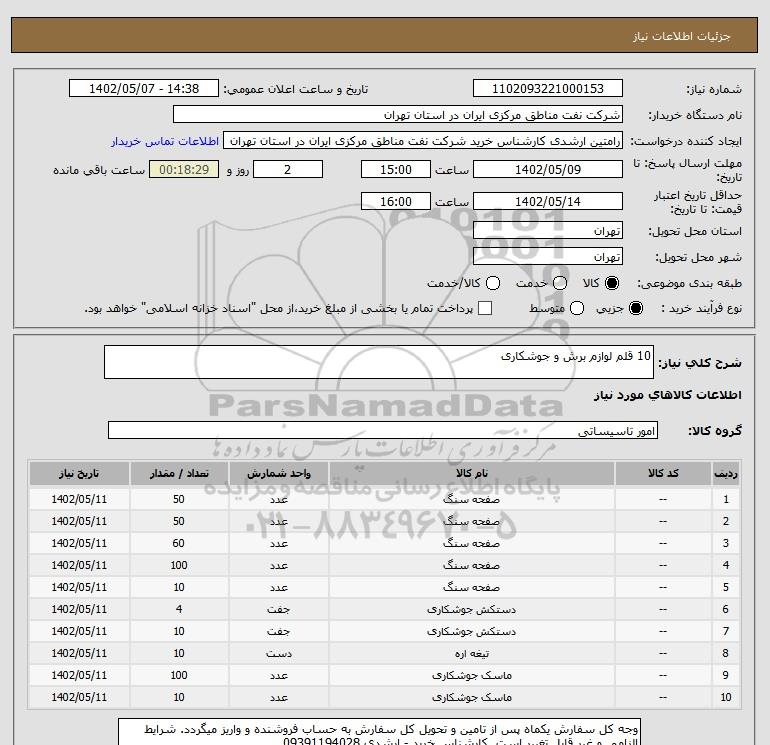Viewport: 770px width, 745px height.
Task: Click the شرح کلی نیاز label
Action: (700, 363)
